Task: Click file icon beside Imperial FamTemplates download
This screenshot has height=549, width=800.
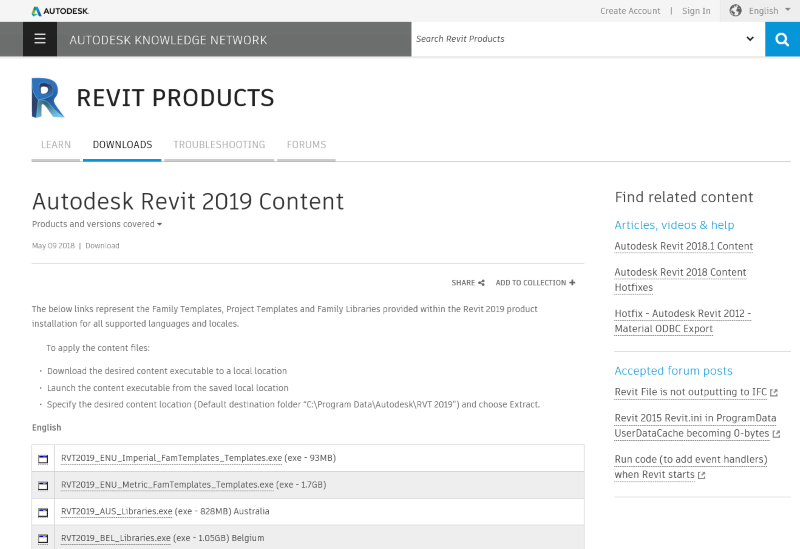Action: [x=43, y=459]
